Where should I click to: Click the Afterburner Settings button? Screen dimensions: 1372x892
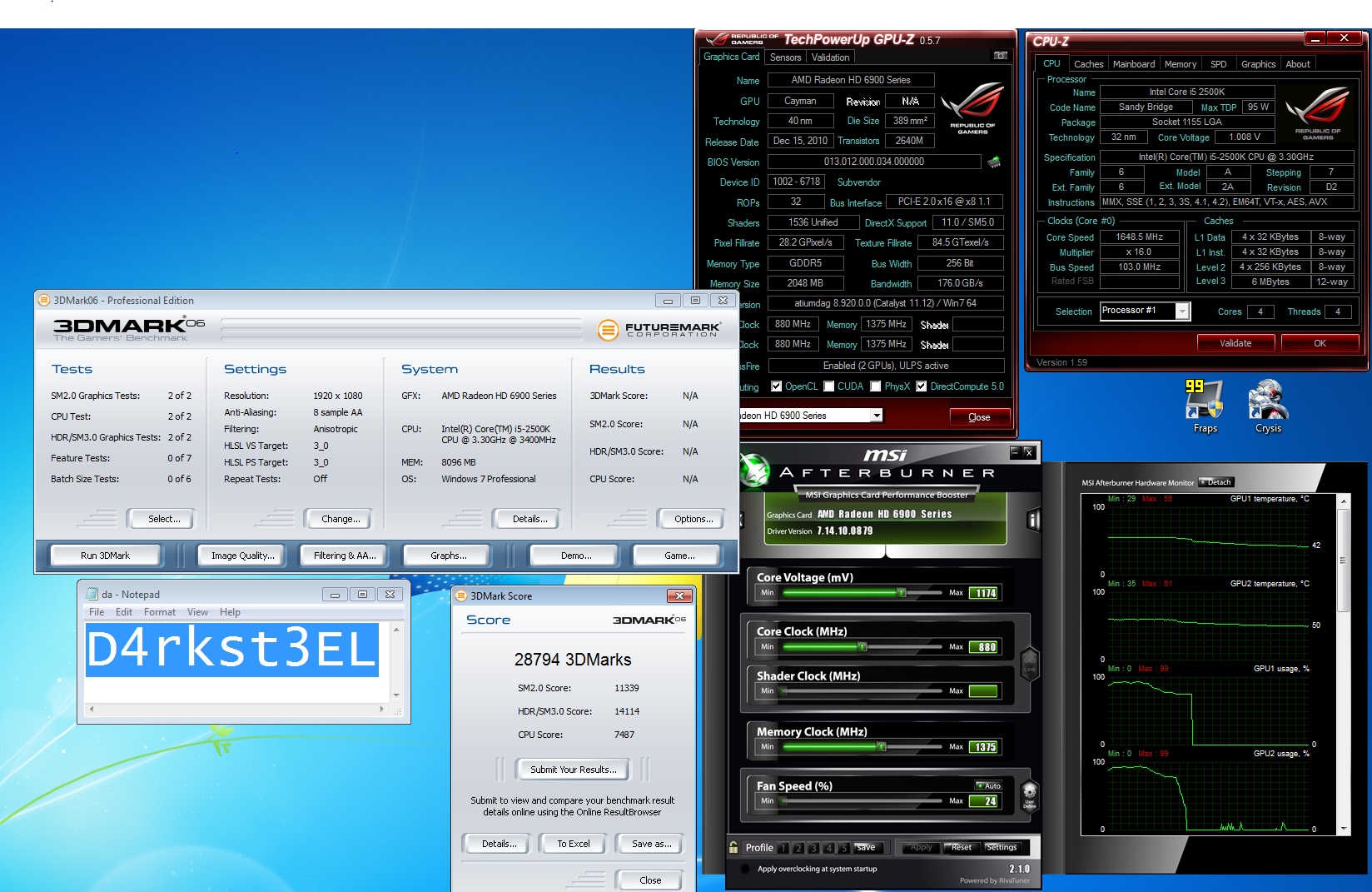pyautogui.click(x=1001, y=847)
